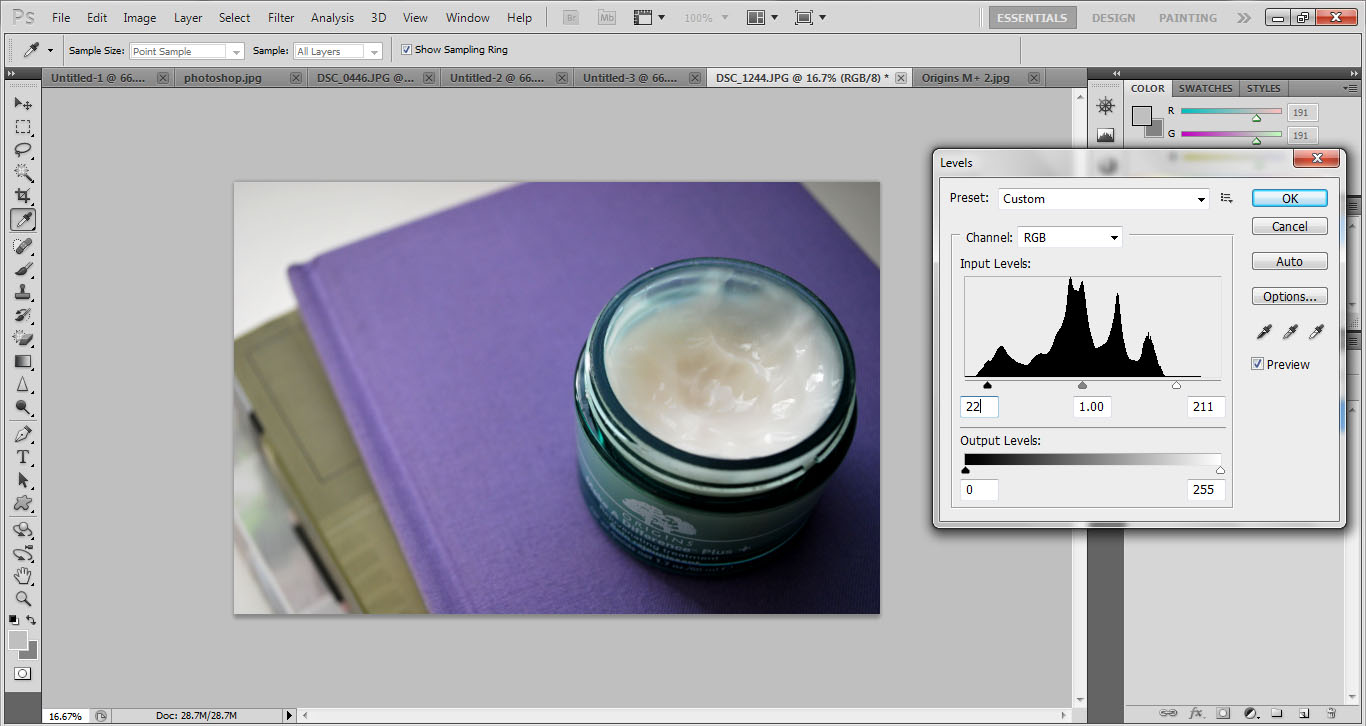The width and height of the screenshot is (1366, 726).
Task: Click the midtone input level field showing 1.00
Action: tap(1091, 407)
